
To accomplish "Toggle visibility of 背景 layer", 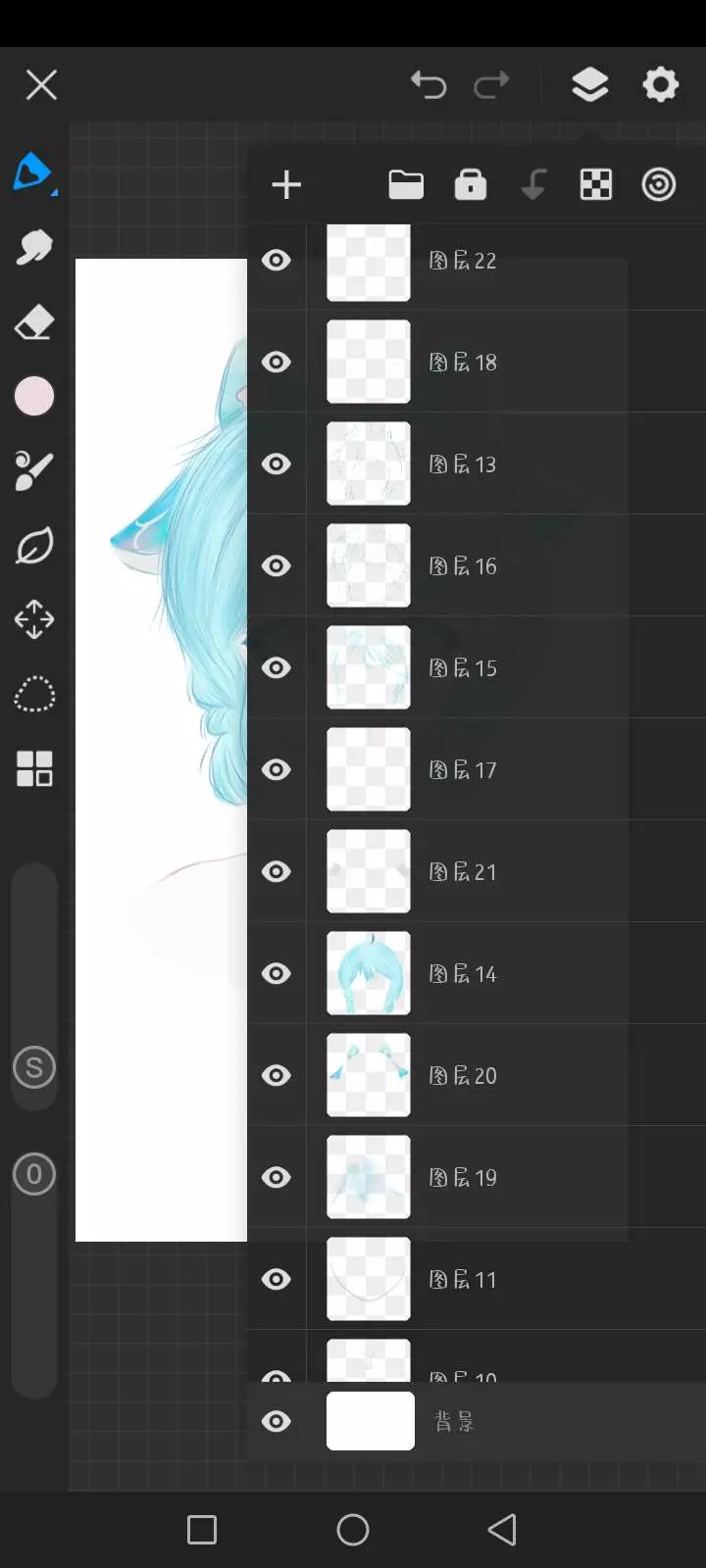I will (277, 1421).
